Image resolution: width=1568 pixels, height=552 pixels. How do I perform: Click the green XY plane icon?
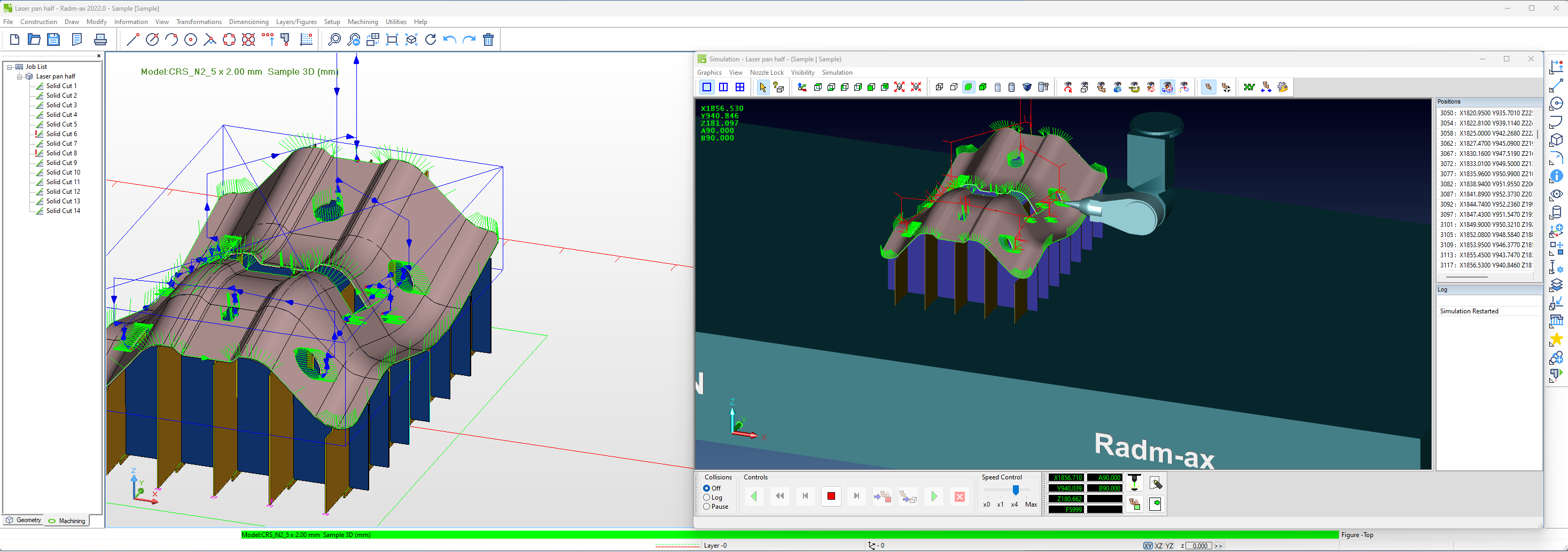click(x=1249, y=88)
